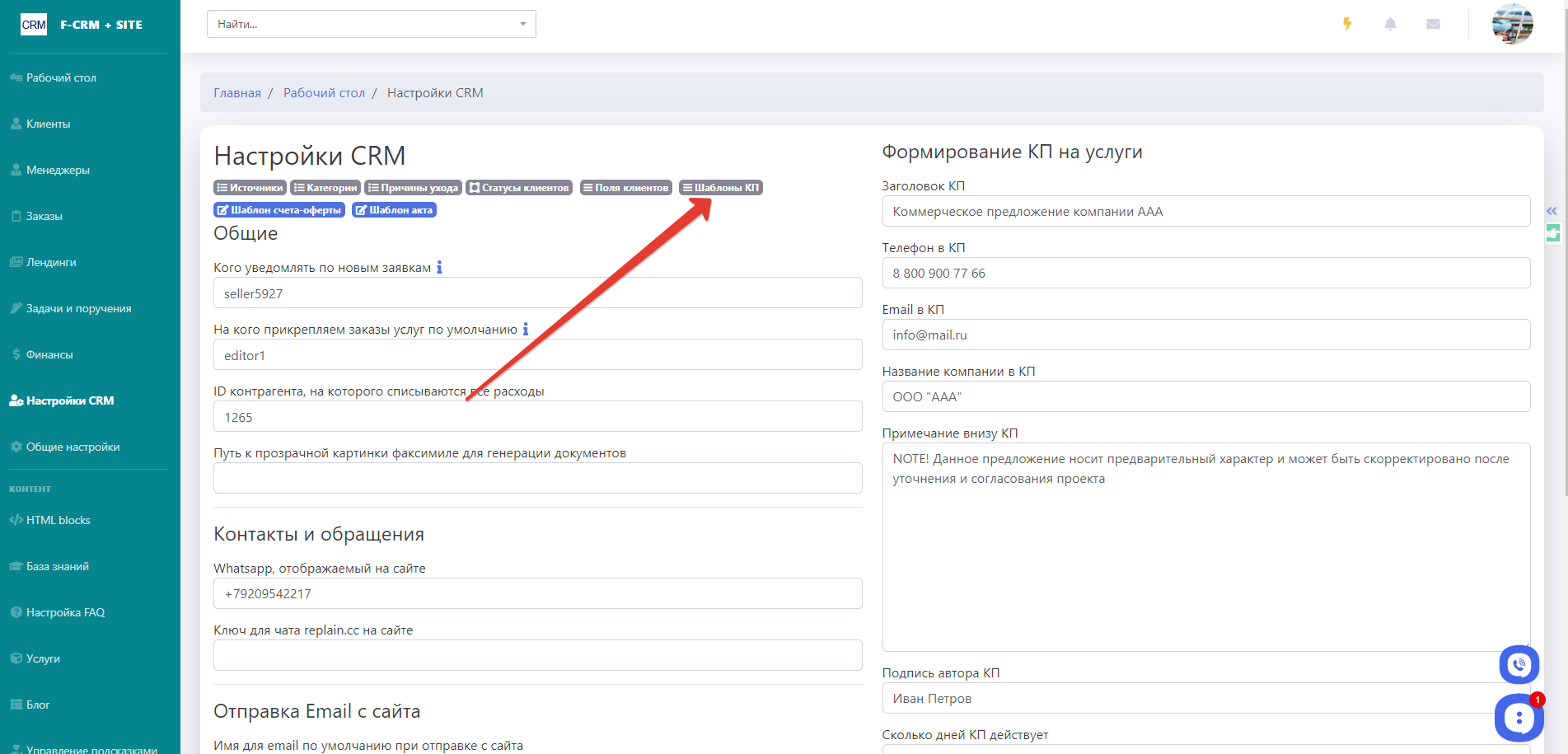The width and height of the screenshot is (1568, 754).
Task: Focus the Whatsapp number field
Action: point(537,594)
